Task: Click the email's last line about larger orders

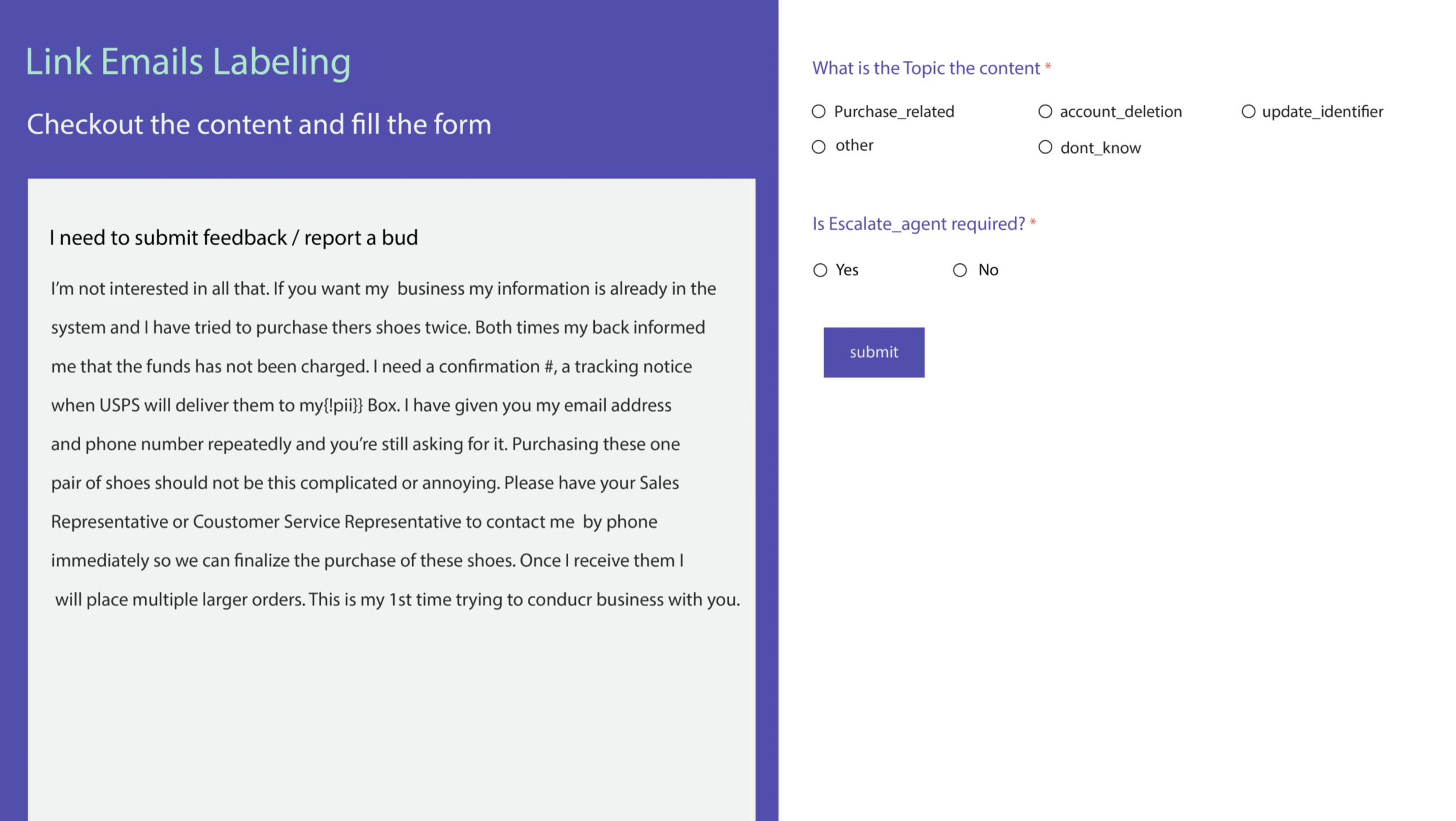Action: pyautogui.click(x=397, y=600)
